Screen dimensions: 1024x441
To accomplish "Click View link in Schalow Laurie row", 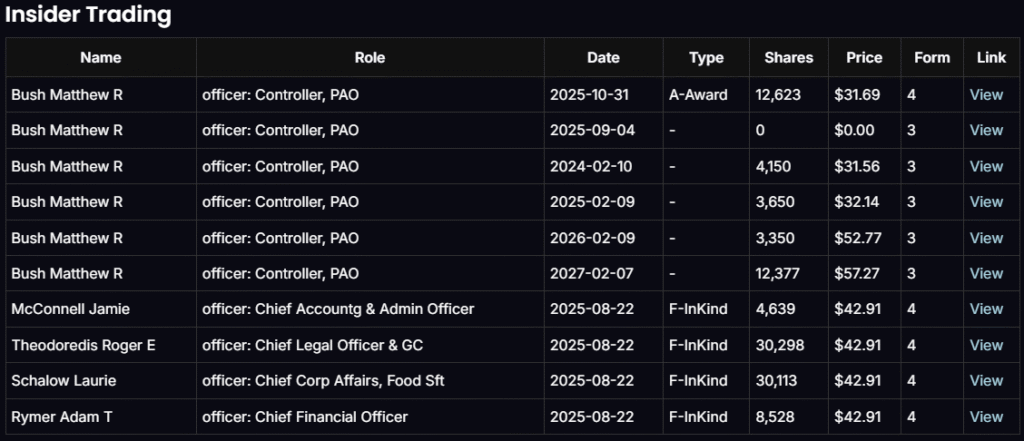I will (x=986, y=381).
